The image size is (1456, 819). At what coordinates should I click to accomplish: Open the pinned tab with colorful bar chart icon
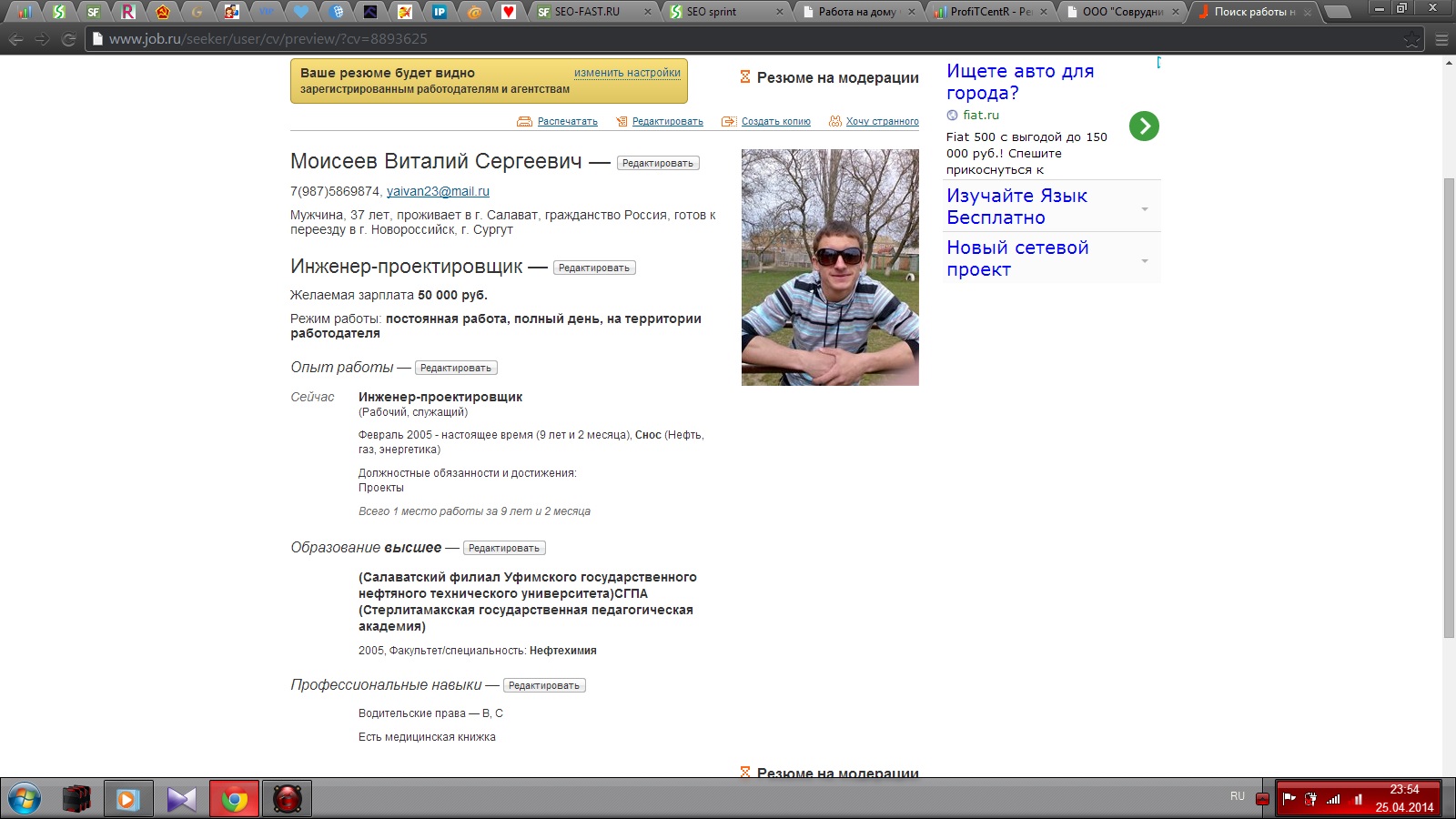click(x=25, y=12)
